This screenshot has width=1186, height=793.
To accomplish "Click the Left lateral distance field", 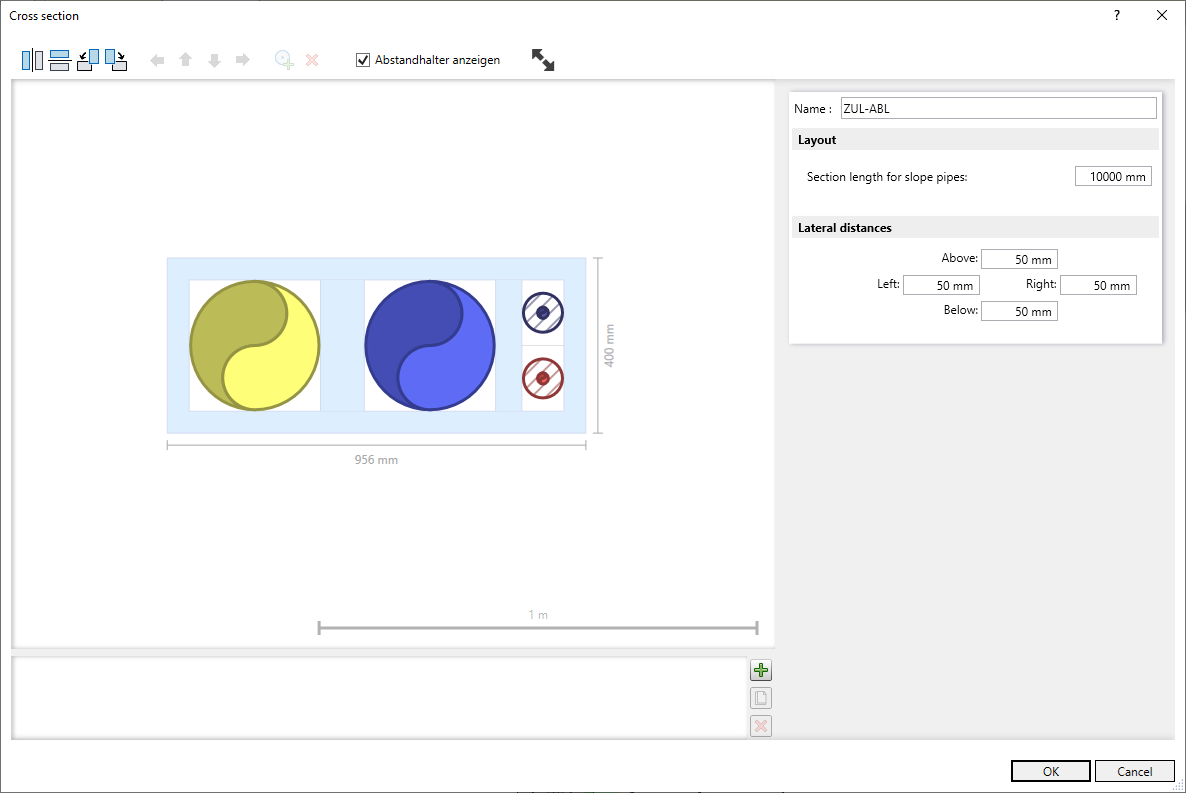I will 941,286.
